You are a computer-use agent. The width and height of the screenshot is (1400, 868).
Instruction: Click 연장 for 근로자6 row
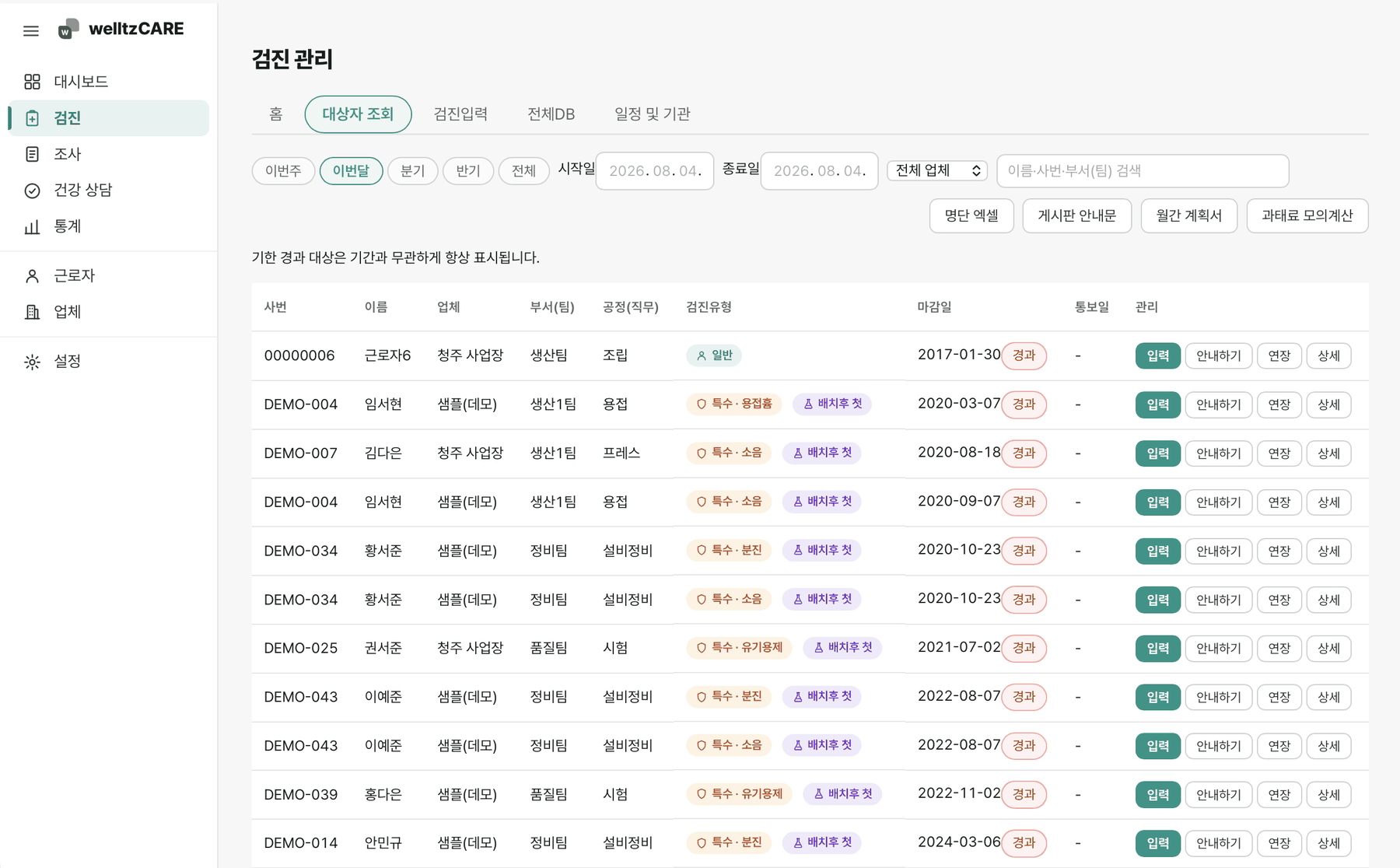pyautogui.click(x=1279, y=355)
